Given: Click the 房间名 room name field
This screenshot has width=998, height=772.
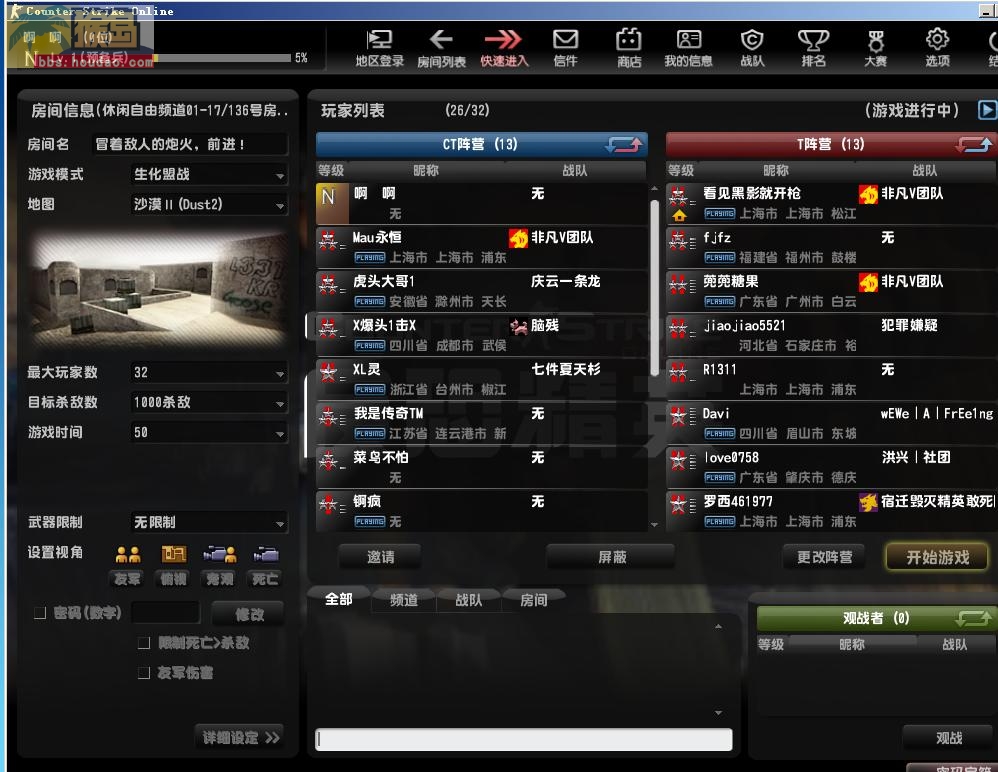Looking at the screenshot, I should pyautogui.click(x=190, y=144).
